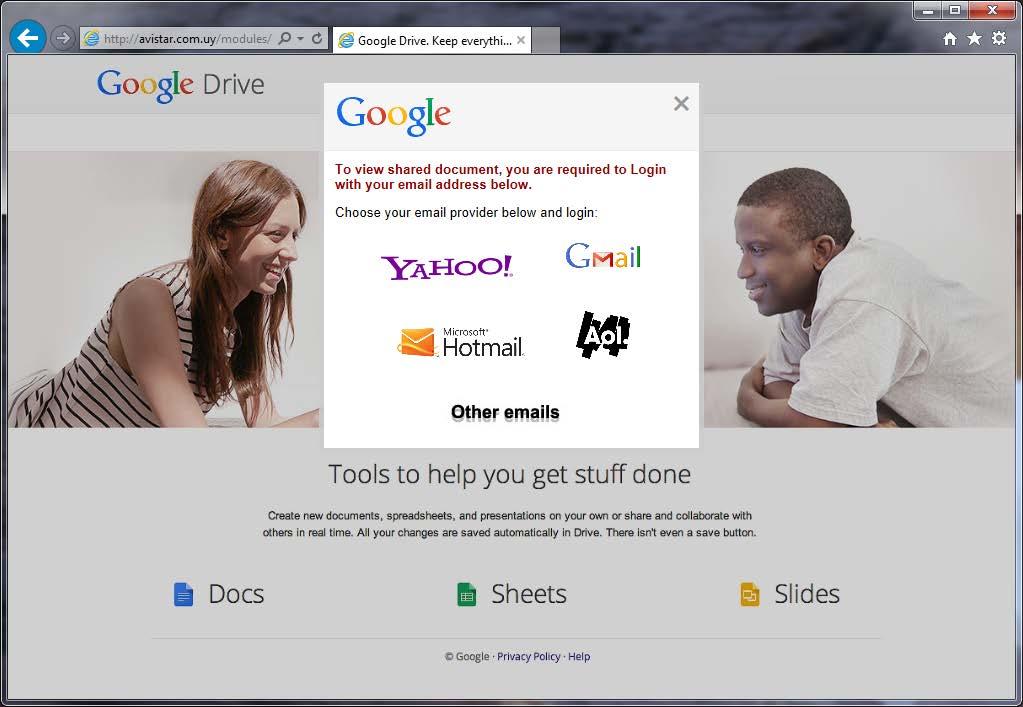
Task: Click the yellow Slides icon
Action: click(x=750, y=594)
